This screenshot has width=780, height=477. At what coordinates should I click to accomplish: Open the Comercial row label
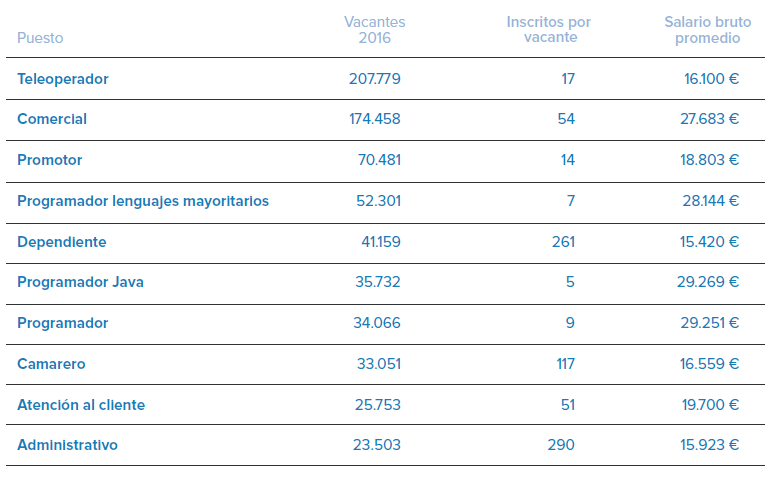(52, 119)
